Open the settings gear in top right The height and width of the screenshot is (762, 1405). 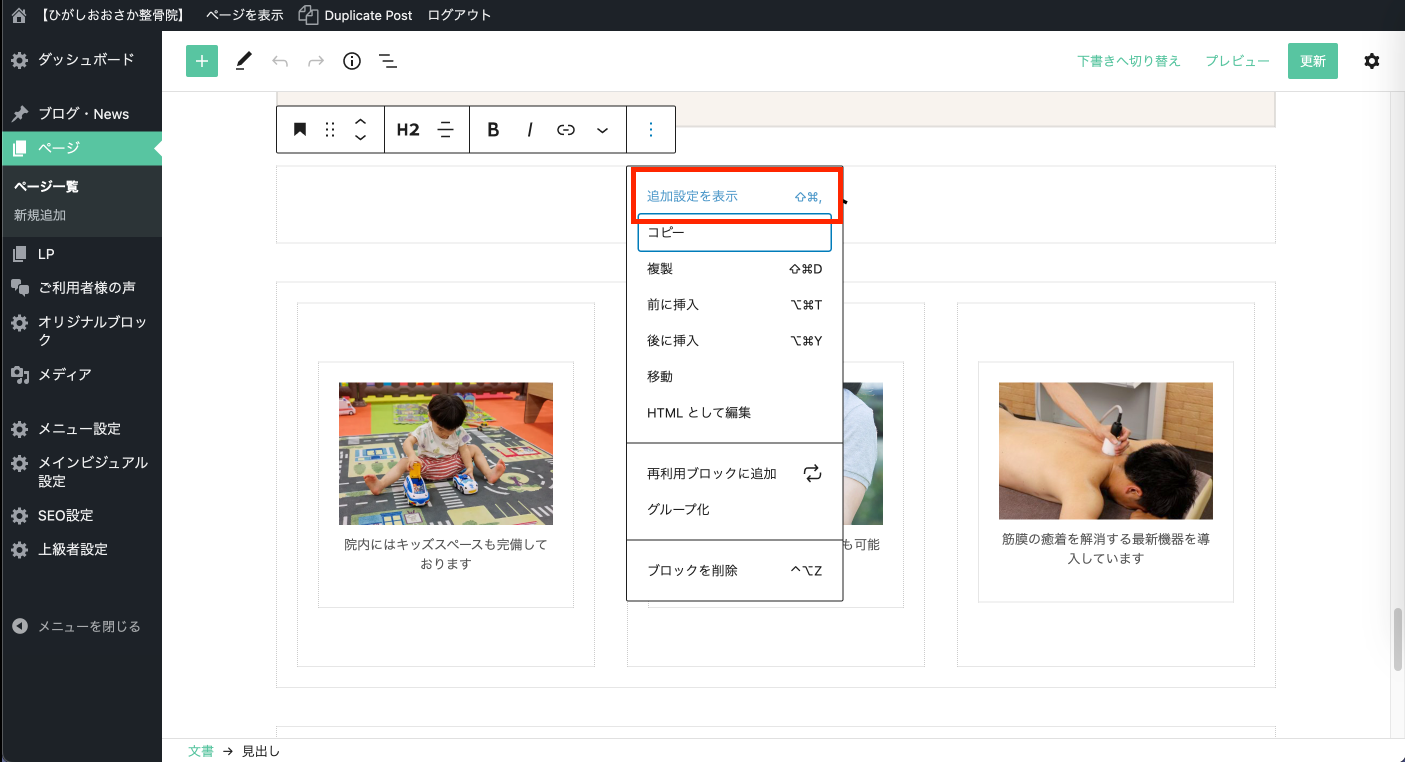(x=1372, y=61)
